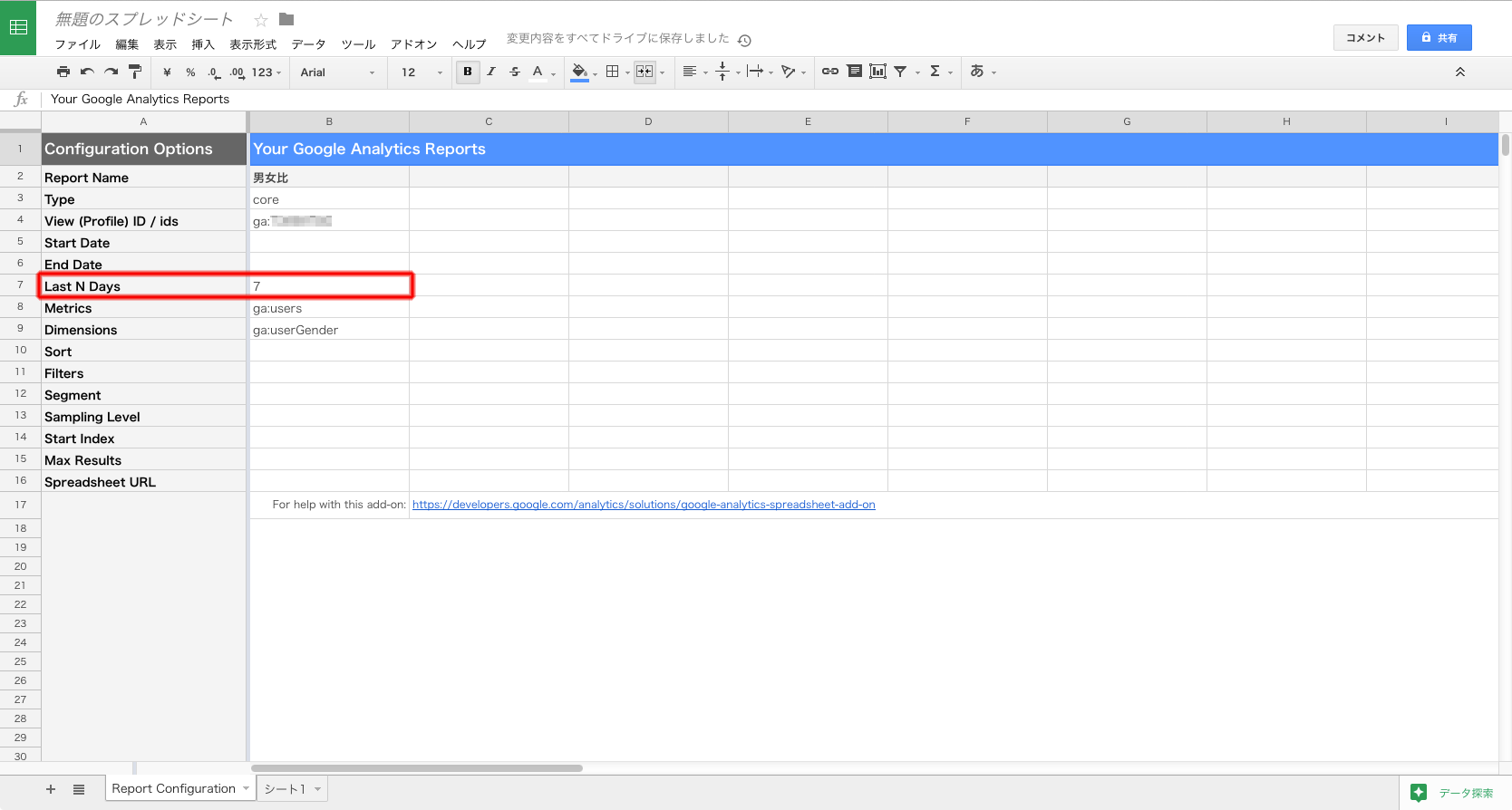The height and width of the screenshot is (810, 1512).
Task: Open revision history clock icon
Action: [x=744, y=40]
